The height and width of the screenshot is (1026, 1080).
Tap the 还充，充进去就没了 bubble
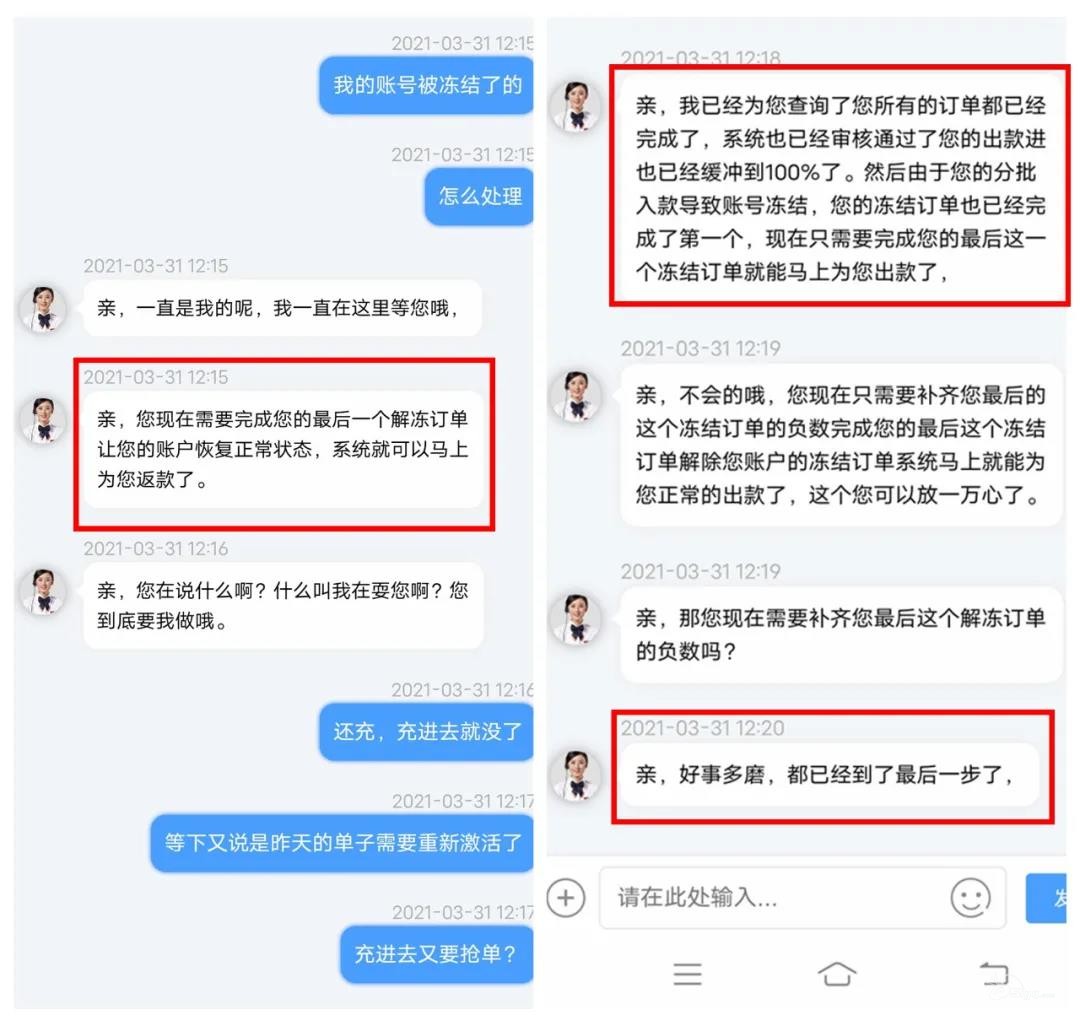click(426, 731)
